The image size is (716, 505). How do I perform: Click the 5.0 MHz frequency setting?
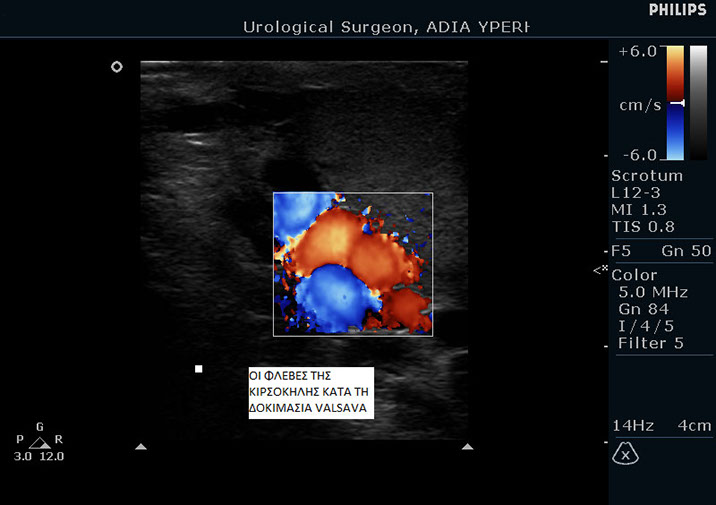click(x=655, y=292)
